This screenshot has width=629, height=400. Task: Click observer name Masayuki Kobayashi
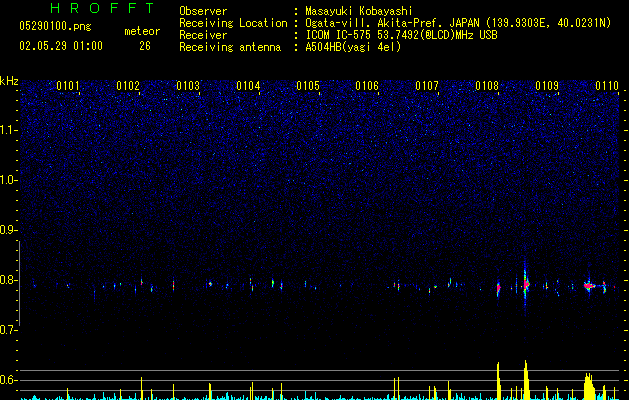[359, 11]
